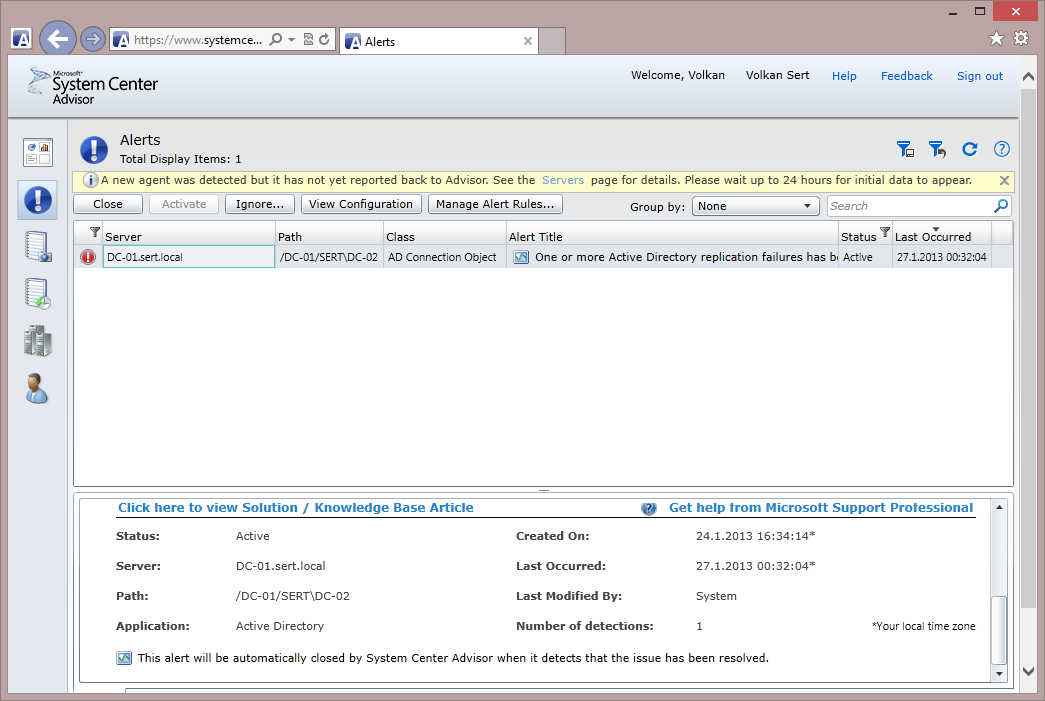Go back with the browser back arrow
Viewport: 1045px width, 701px height.
click(x=58, y=39)
